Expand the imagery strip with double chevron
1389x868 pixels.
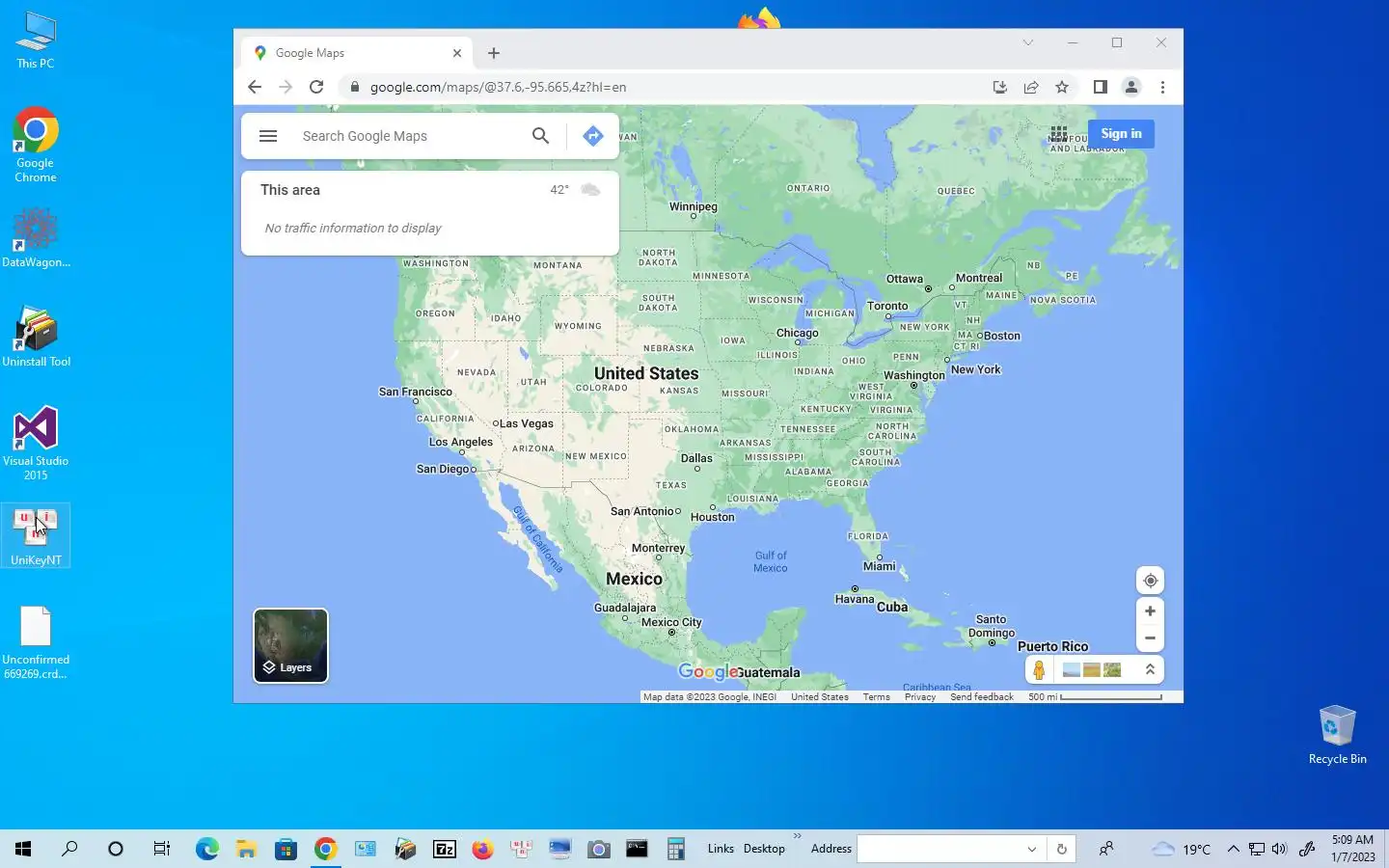pos(1150,669)
